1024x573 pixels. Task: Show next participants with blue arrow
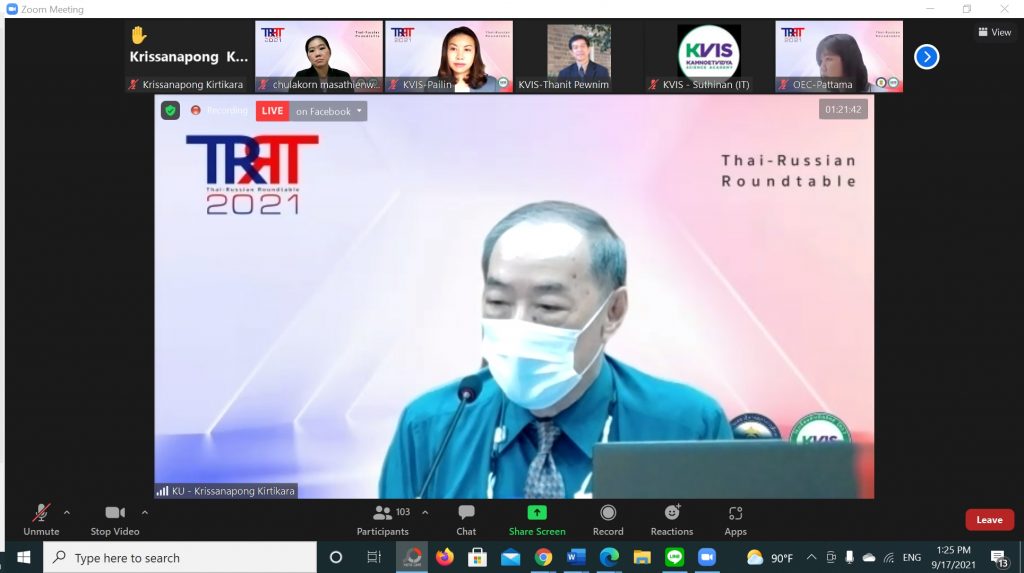926,57
